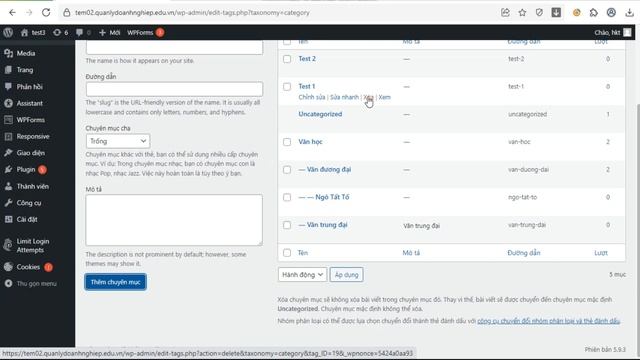Open the Văn trung đại category link
Image resolution: width=640 pixels, height=360 pixels.
pyautogui.click(x=327, y=225)
